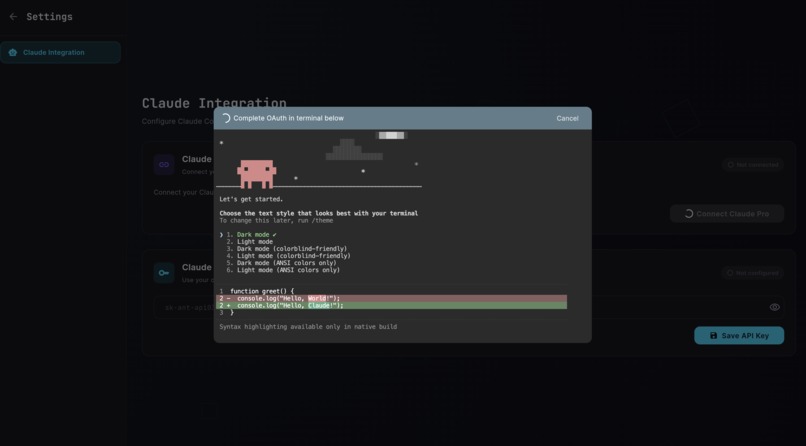The width and height of the screenshot is (806, 446).
Task: Cancel the OAuth terminal dialog
Action: tap(567, 118)
